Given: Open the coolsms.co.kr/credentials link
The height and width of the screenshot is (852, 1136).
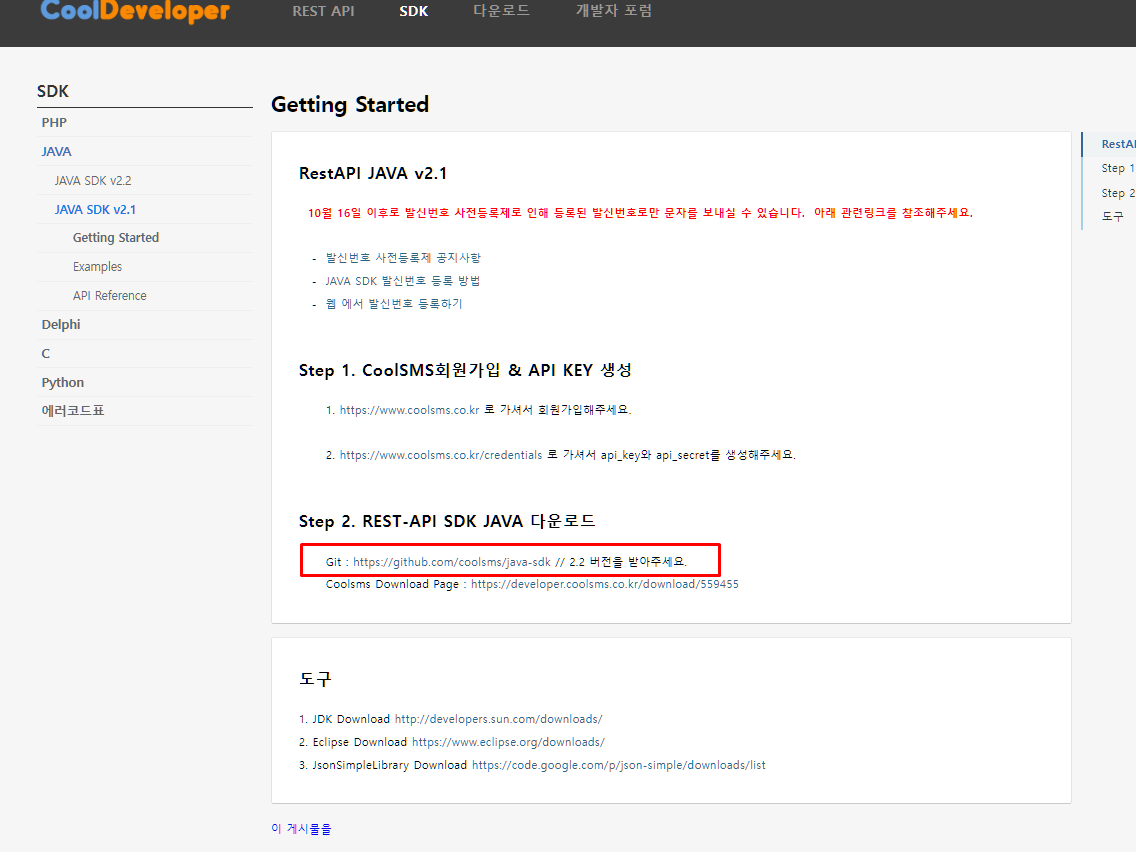Looking at the screenshot, I should [440, 455].
